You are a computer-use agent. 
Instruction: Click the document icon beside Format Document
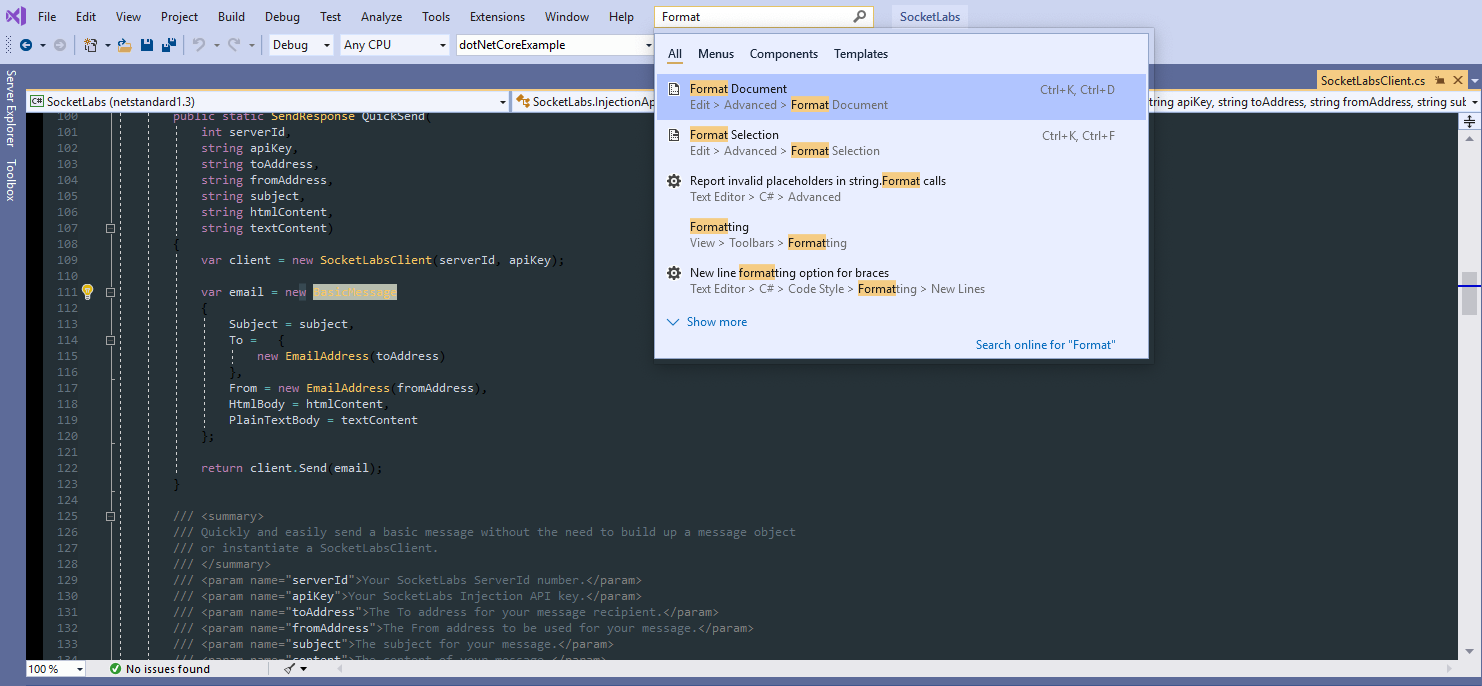click(674, 89)
